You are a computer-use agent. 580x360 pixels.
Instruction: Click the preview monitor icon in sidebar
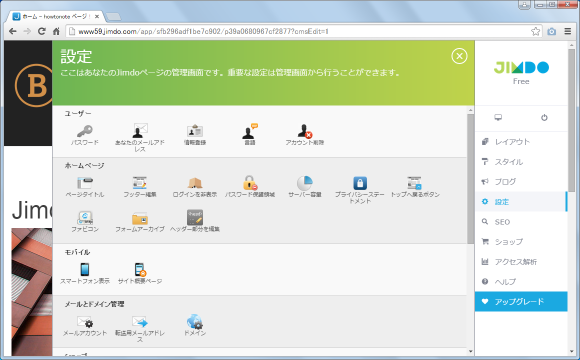pos(498,118)
